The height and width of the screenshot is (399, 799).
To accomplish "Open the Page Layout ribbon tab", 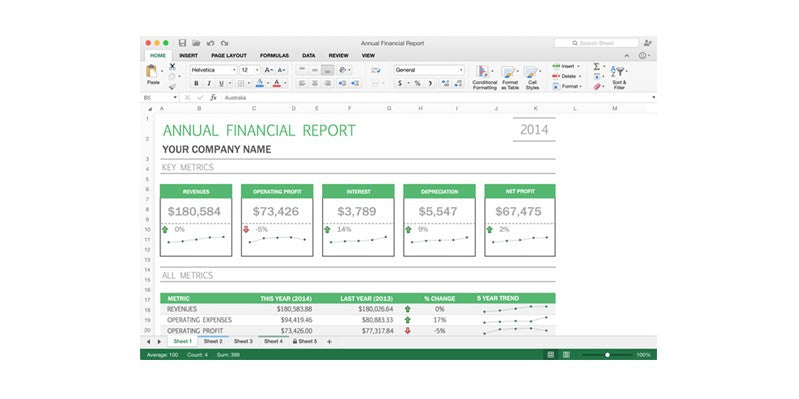I will coord(229,56).
